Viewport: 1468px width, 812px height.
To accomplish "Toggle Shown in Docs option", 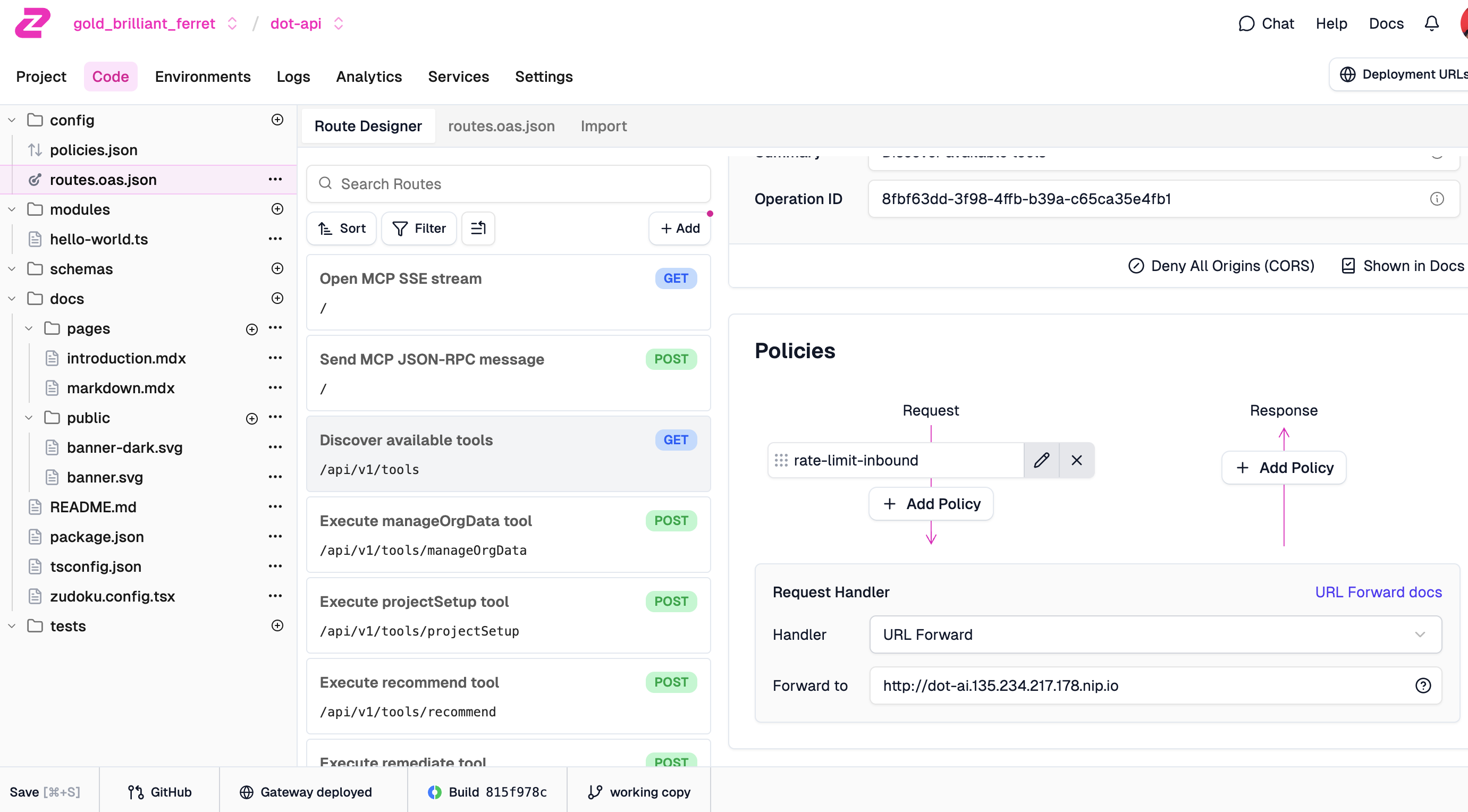I will (1403, 266).
